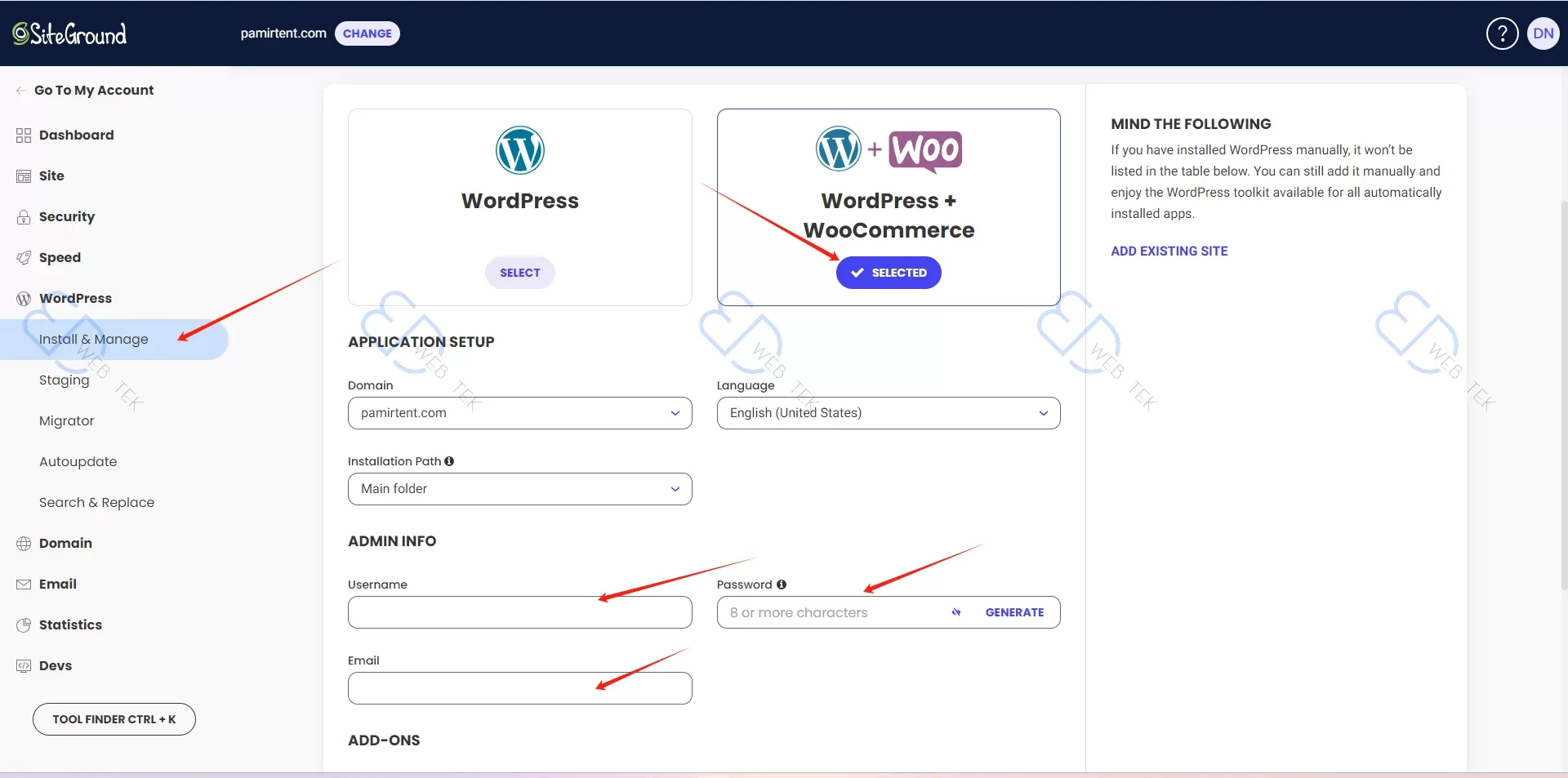Click TOOL FINDER CTRL + K button

pyautogui.click(x=114, y=719)
